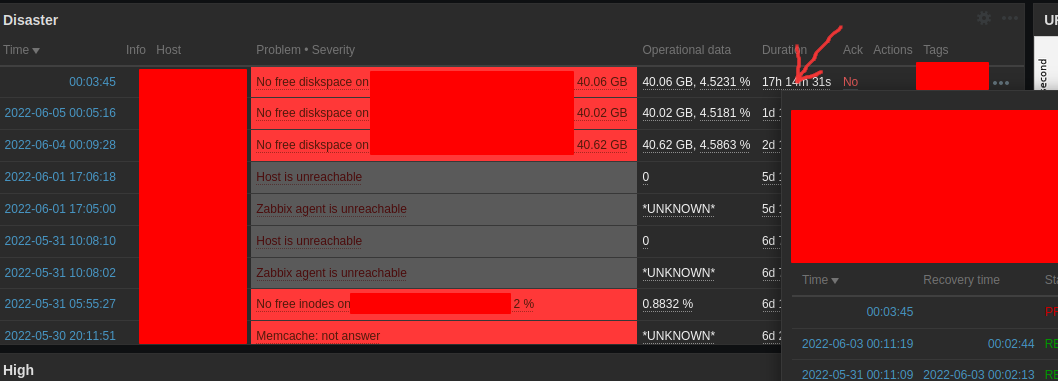Open the Disaster widget gear settings
The width and height of the screenshot is (1058, 381).
[984, 18]
